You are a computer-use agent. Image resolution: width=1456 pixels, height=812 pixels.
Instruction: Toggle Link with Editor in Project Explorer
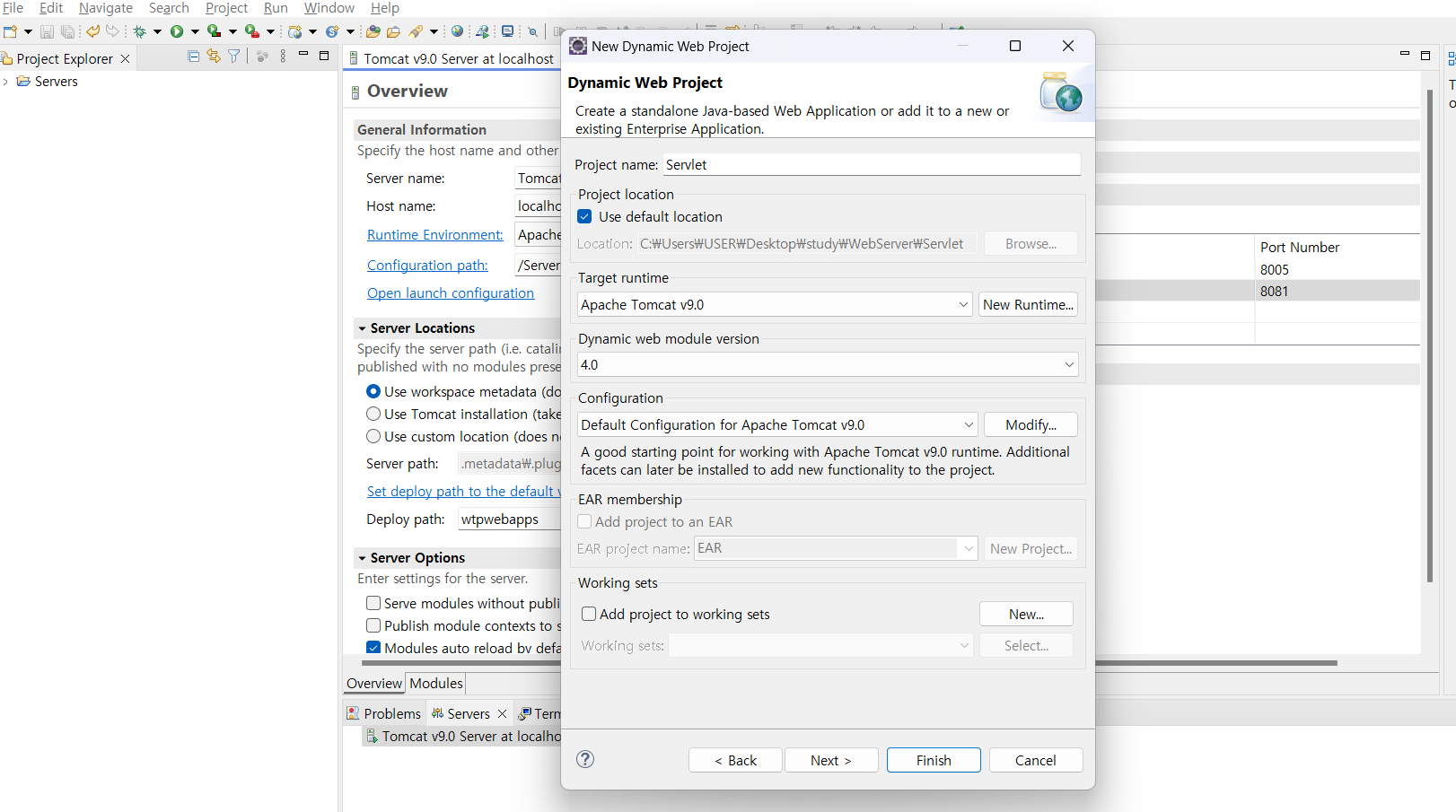coord(214,57)
